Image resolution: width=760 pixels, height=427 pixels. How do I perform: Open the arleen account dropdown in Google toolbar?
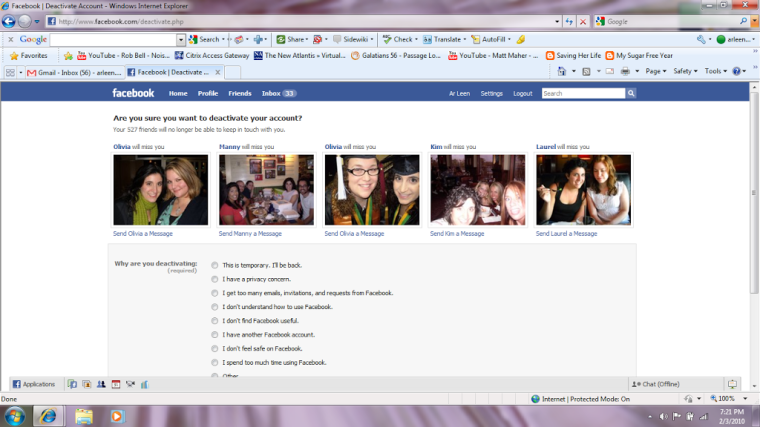(x=736, y=39)
